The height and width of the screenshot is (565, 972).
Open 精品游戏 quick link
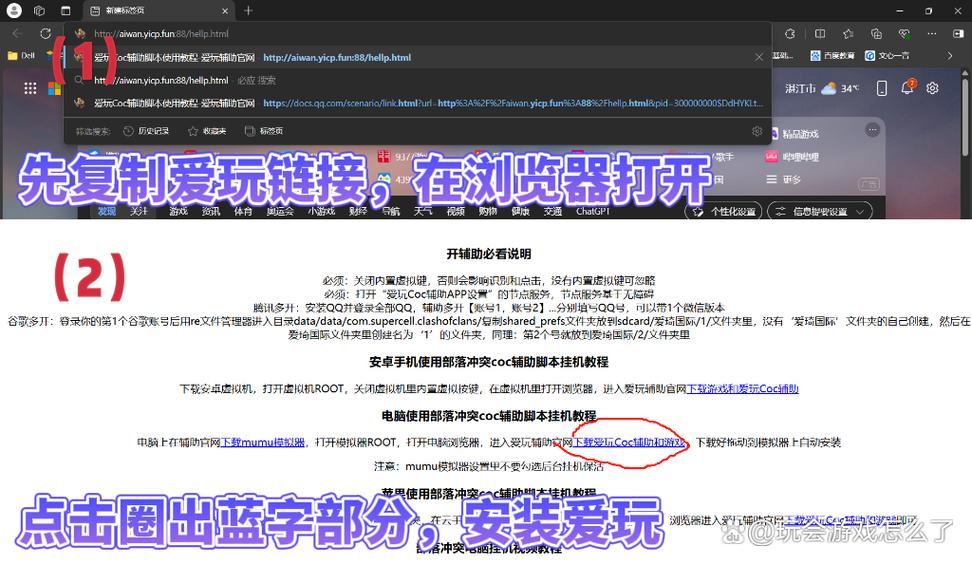click(795, 134)
